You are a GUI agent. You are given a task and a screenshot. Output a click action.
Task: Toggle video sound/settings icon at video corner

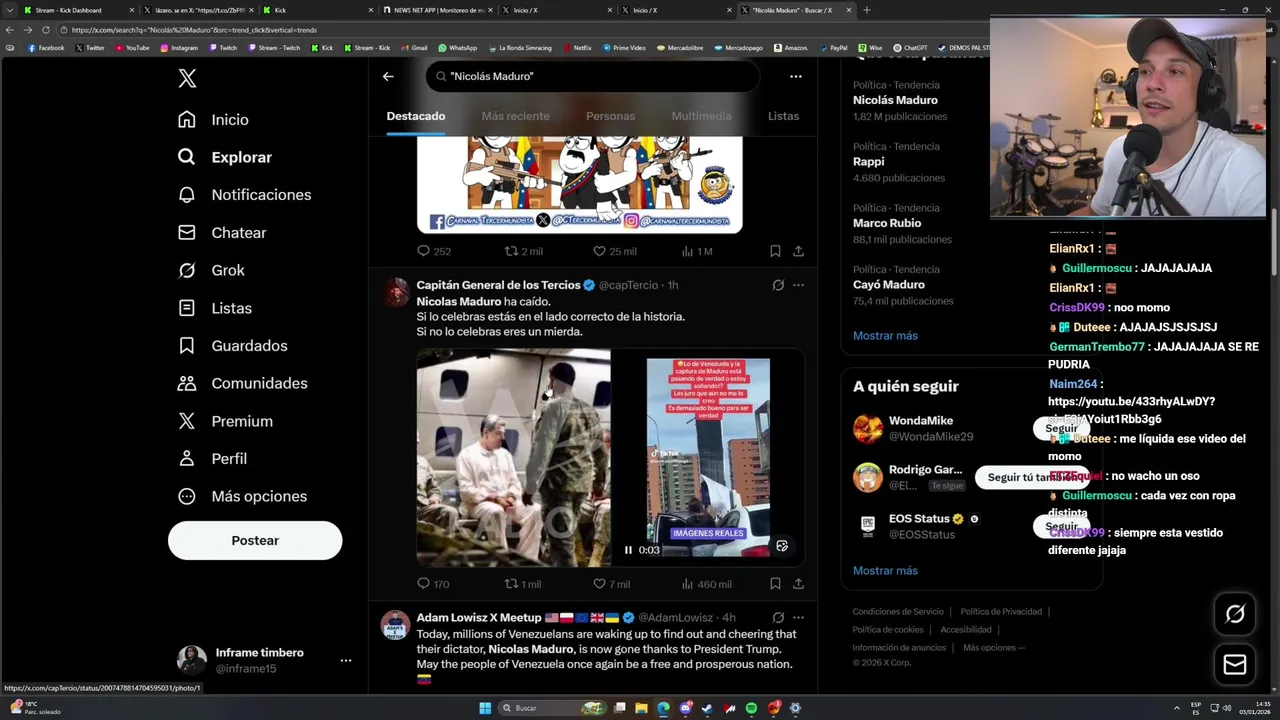[782, 546]
